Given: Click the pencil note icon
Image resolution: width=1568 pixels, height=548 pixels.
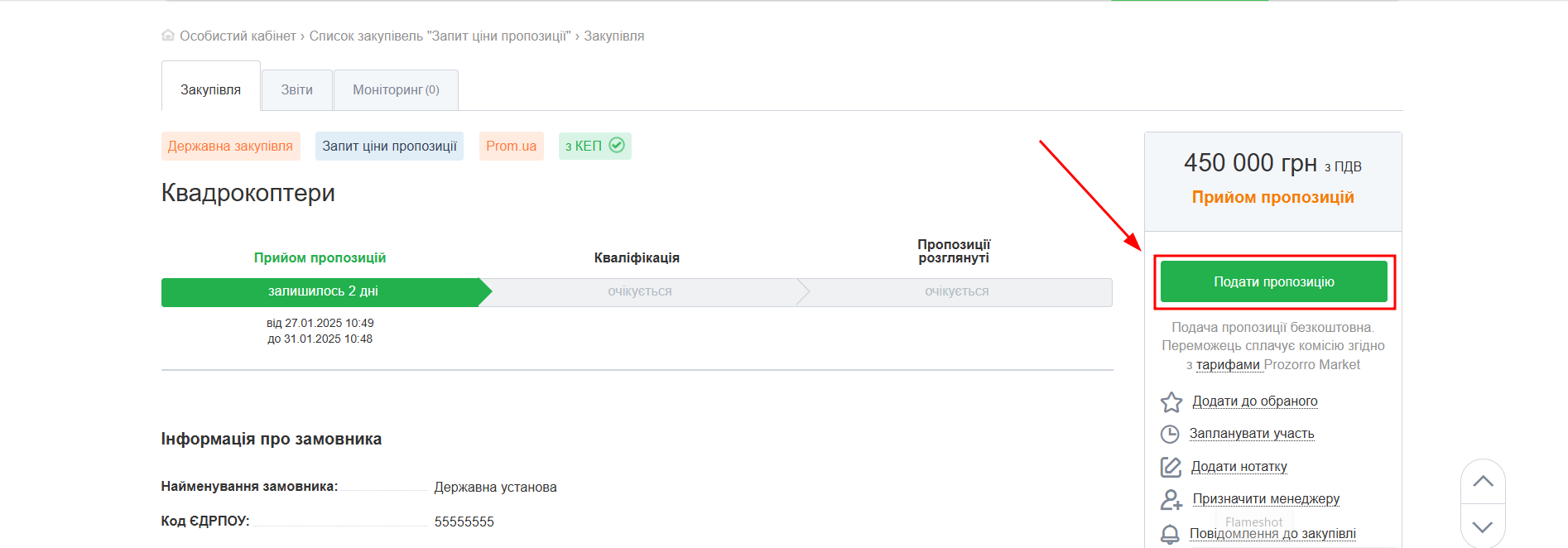Looking at the screenshot, I should 1171,467.
